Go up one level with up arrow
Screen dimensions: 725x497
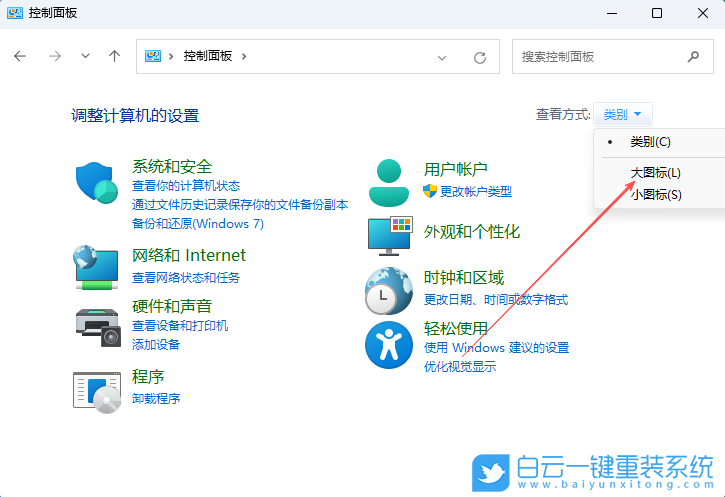coord(114,56)
